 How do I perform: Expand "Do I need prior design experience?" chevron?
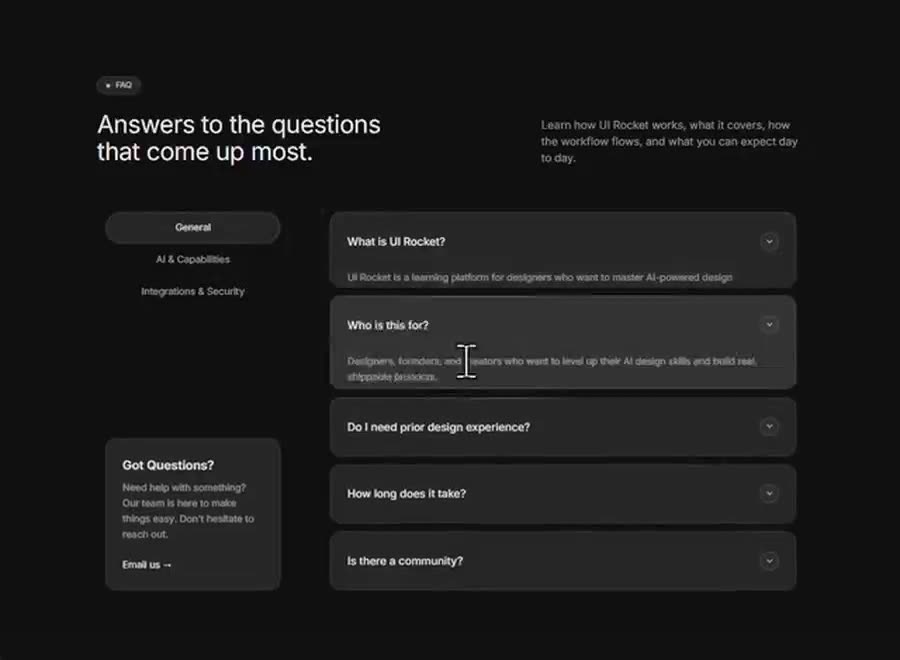click(769, 426)
